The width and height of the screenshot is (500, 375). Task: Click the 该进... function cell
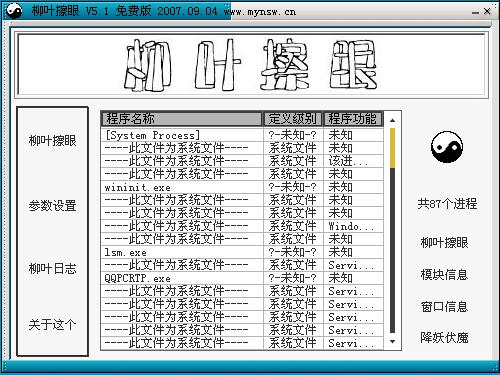pos(353,161)
